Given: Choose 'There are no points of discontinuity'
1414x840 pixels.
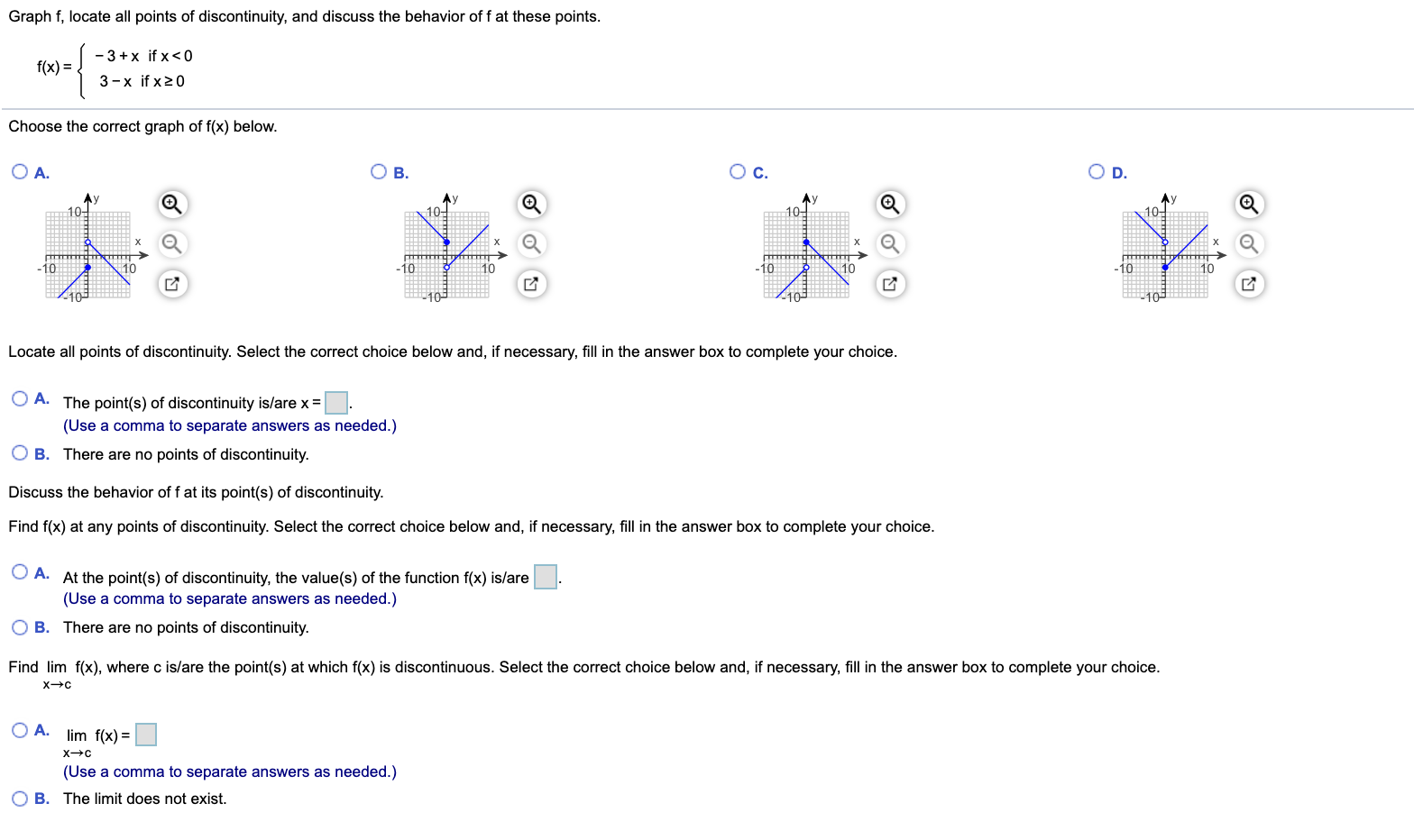Looking at the screenshot, I should tap(19, 453).
